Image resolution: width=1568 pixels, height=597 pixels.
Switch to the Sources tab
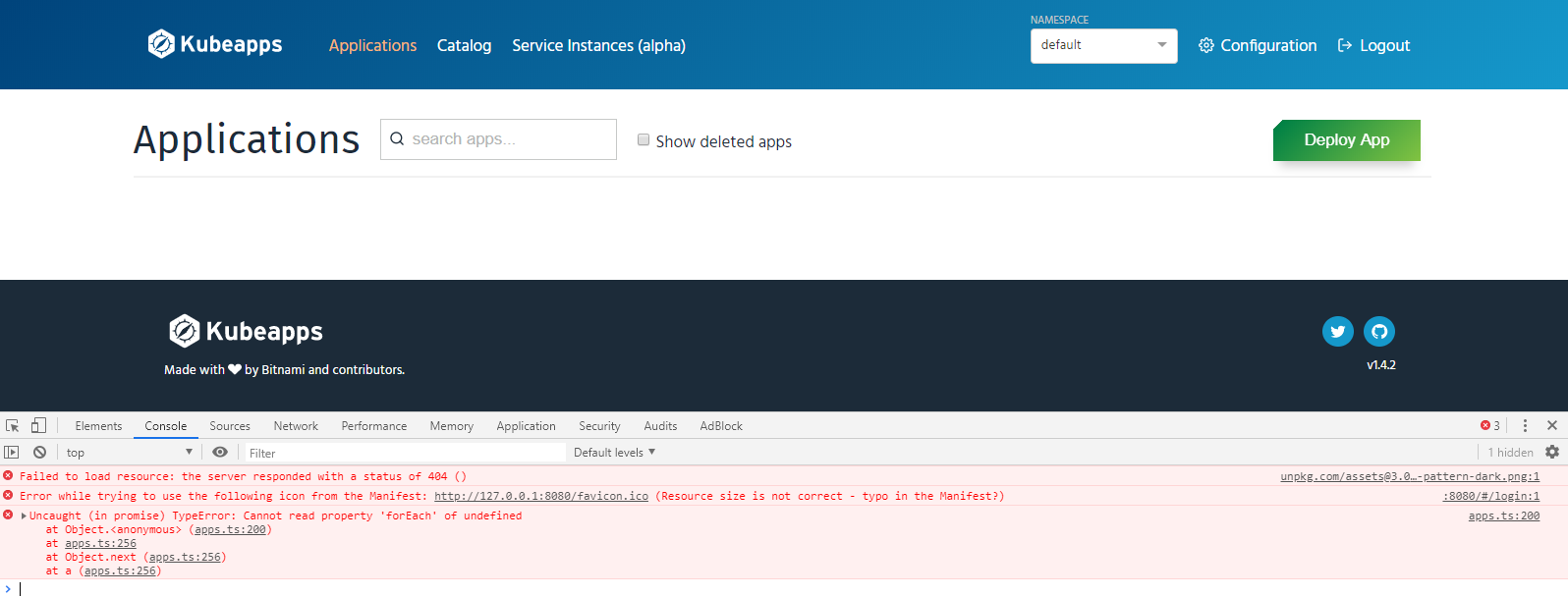click(230, 426)
